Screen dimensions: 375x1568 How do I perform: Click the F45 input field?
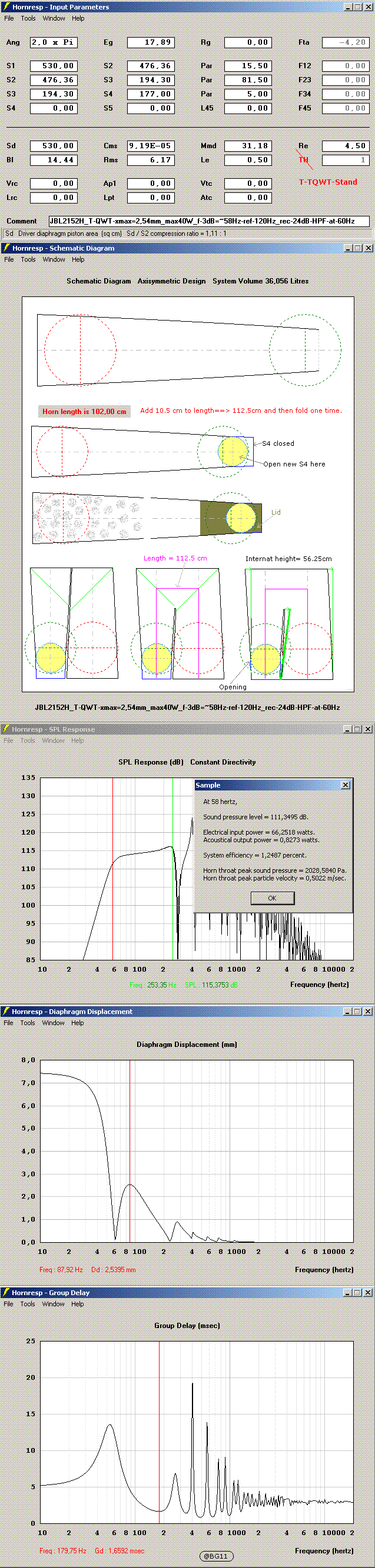[345, 108]
